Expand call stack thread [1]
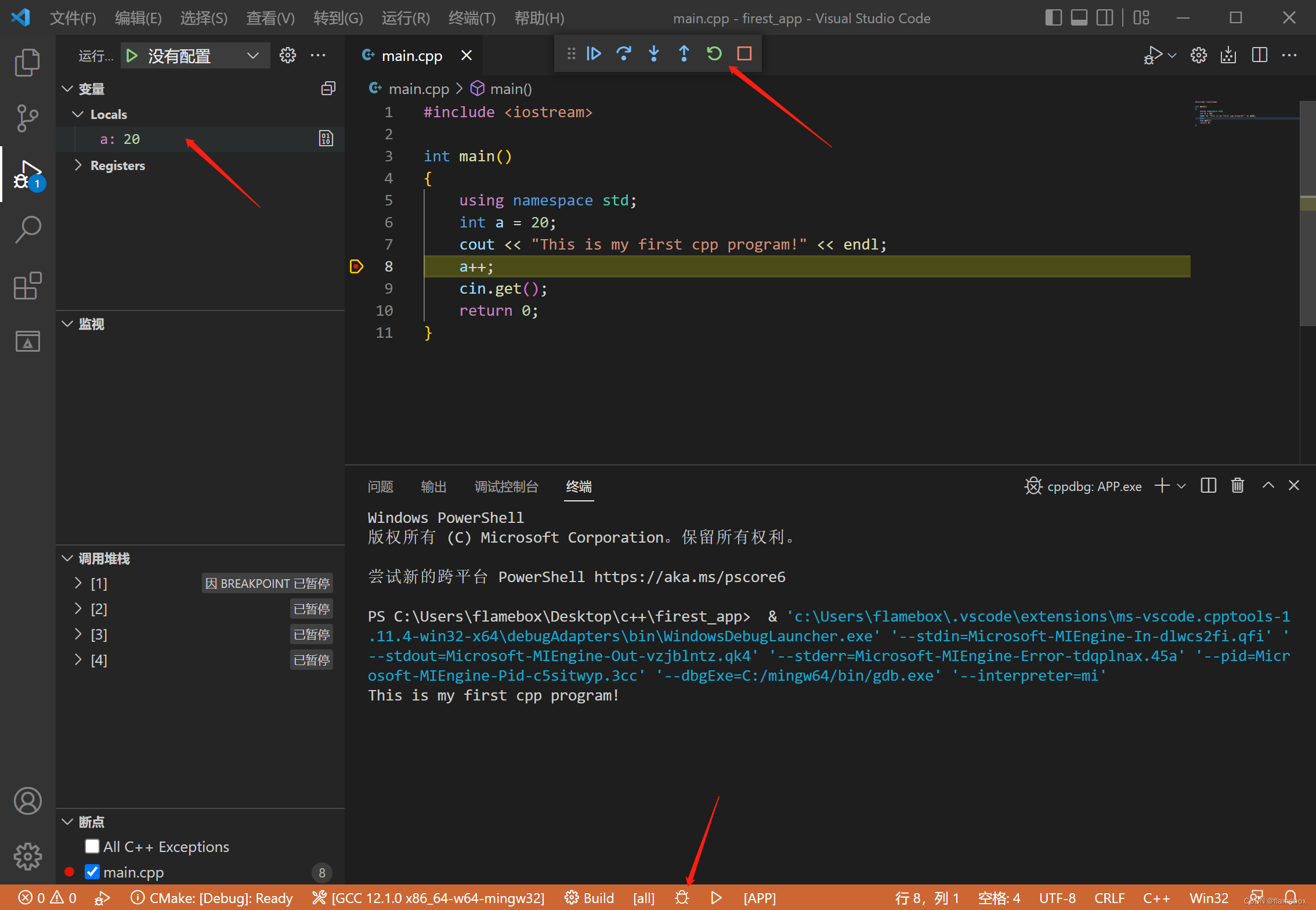The image size is (1316, 910). [78, 583]
